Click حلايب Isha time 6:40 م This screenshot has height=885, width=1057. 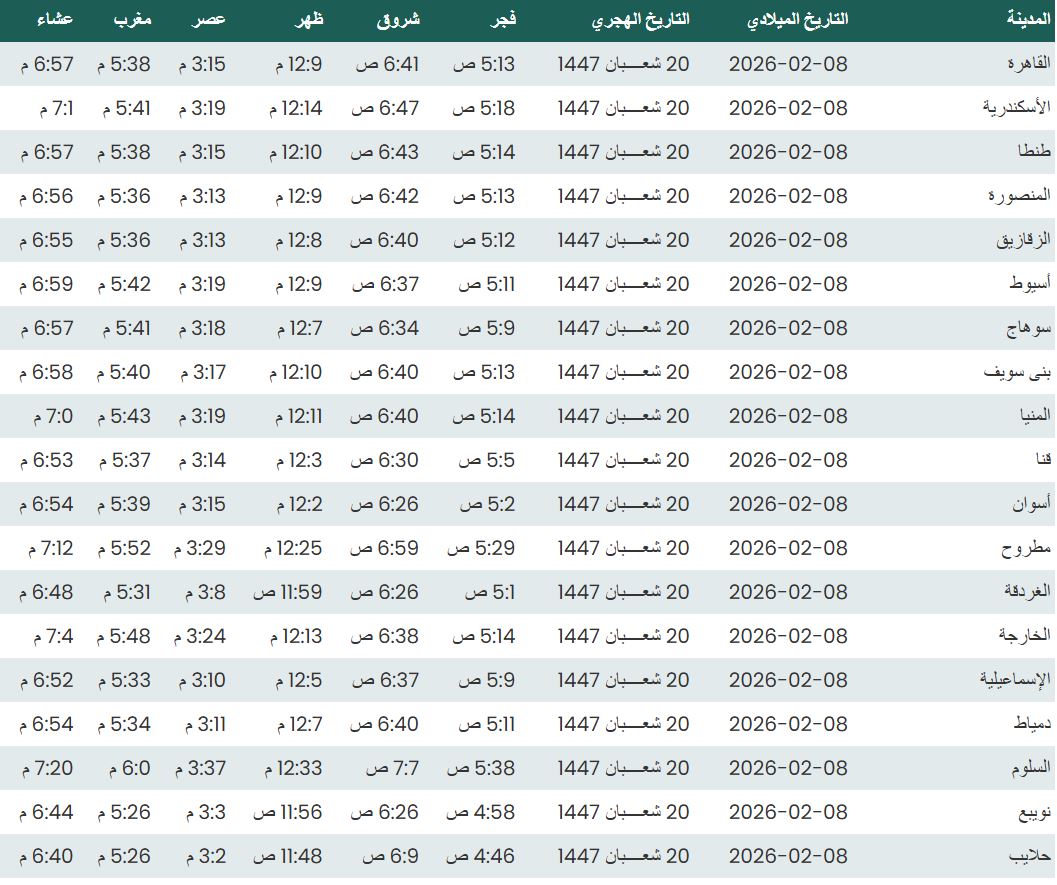[46, 856]
